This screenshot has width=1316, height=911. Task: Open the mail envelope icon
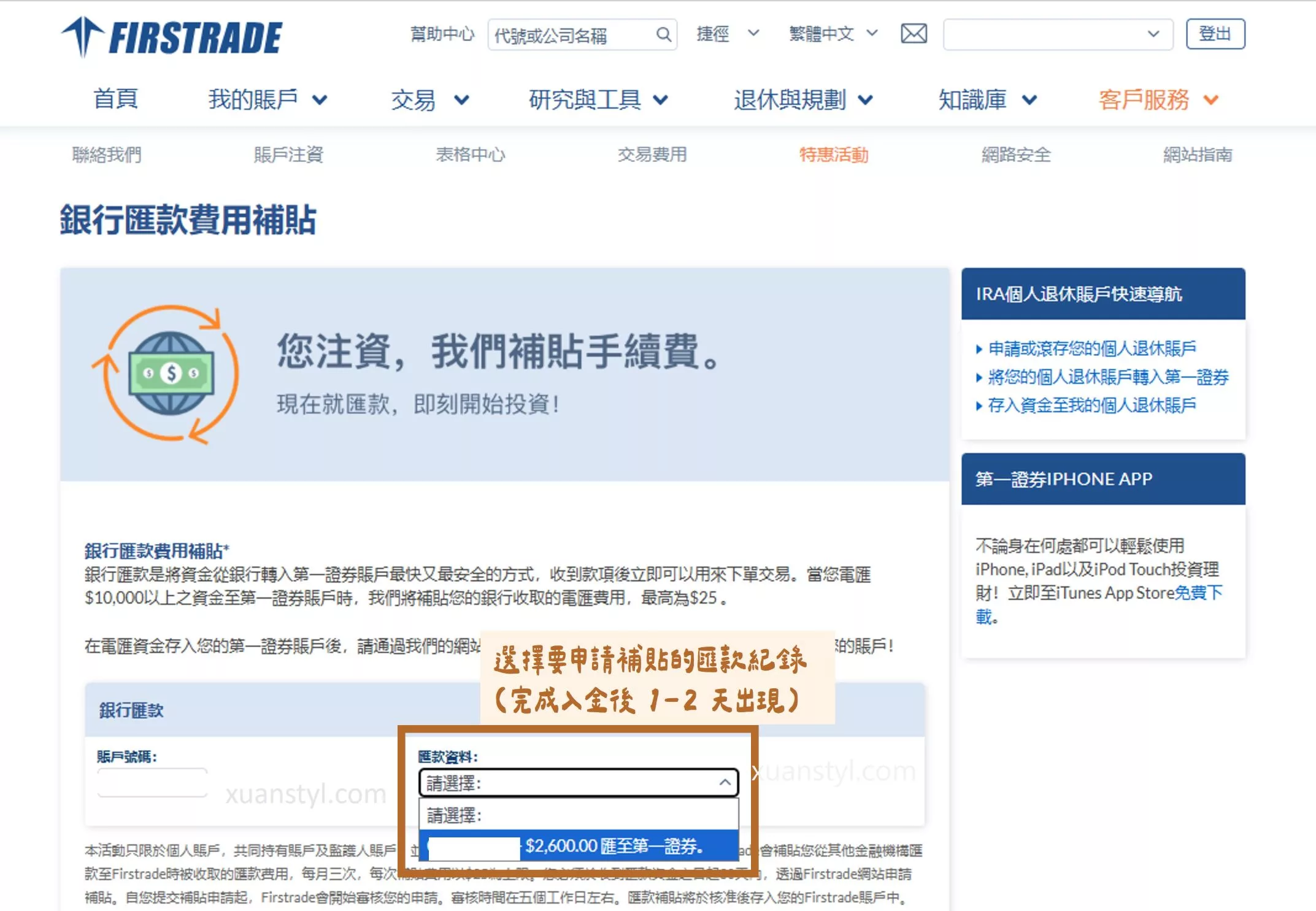tap(914, 34)
